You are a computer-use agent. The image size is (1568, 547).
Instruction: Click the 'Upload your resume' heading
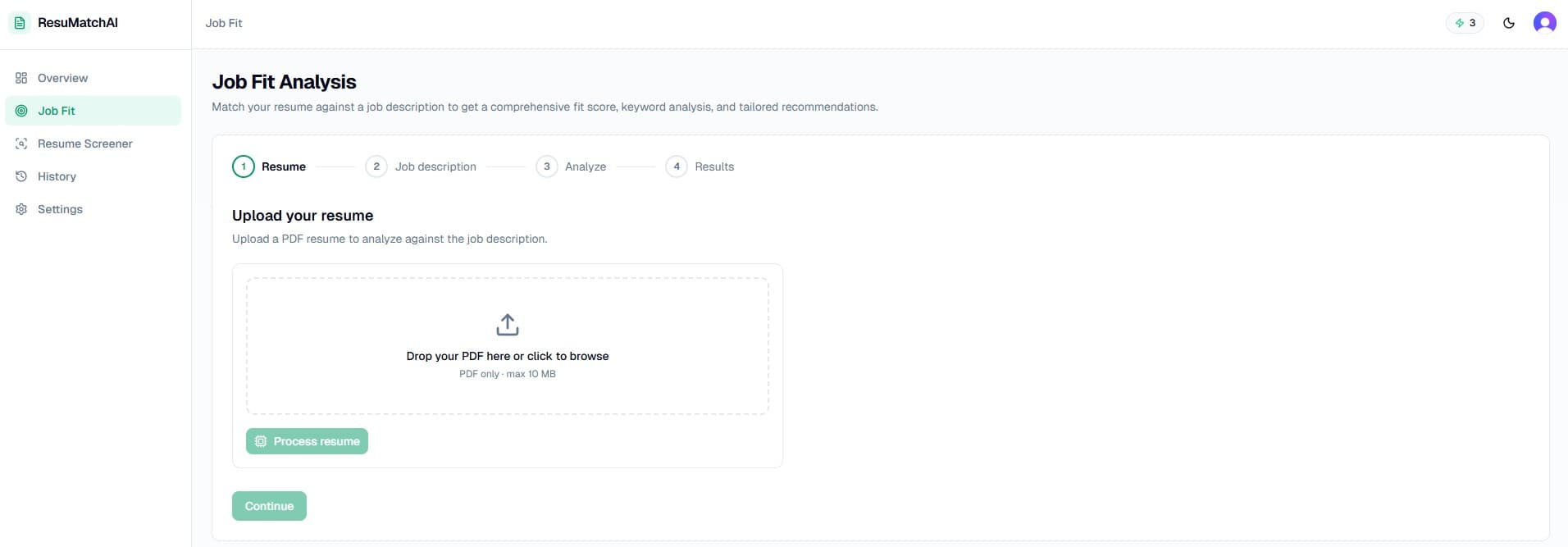(x=303, y=216)
